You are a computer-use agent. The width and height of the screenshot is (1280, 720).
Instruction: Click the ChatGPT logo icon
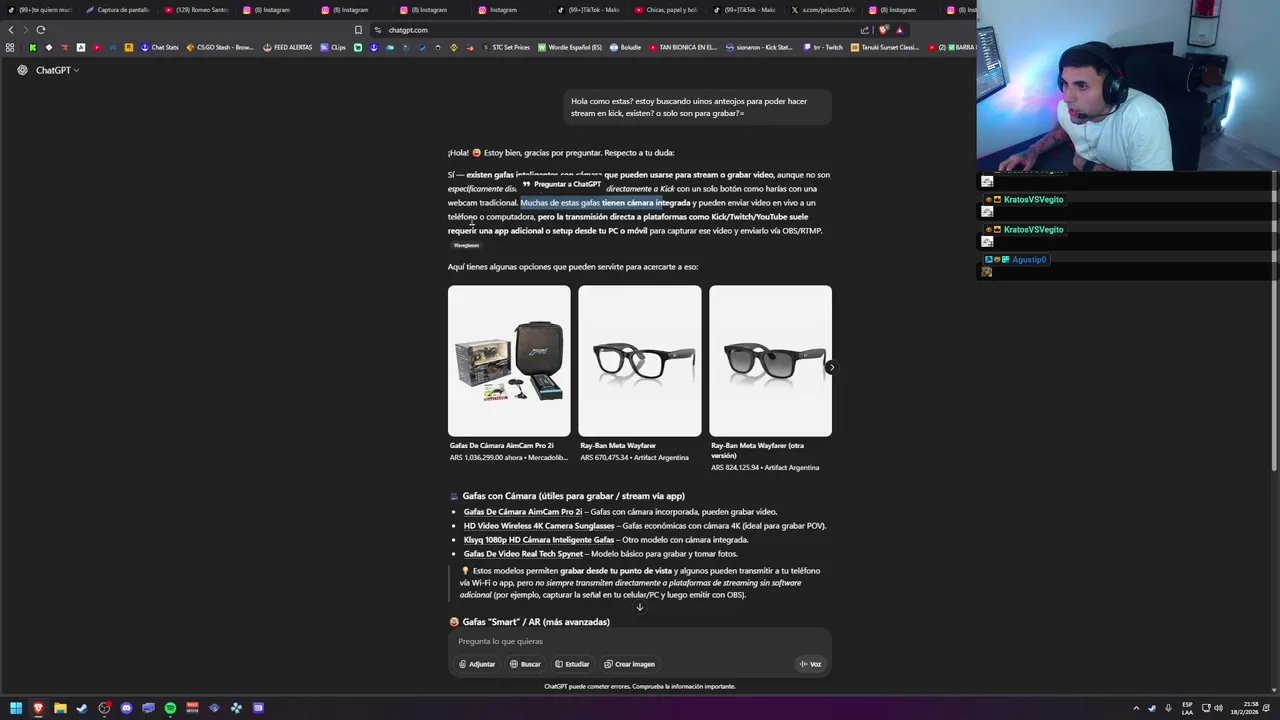tap(22, 70)
